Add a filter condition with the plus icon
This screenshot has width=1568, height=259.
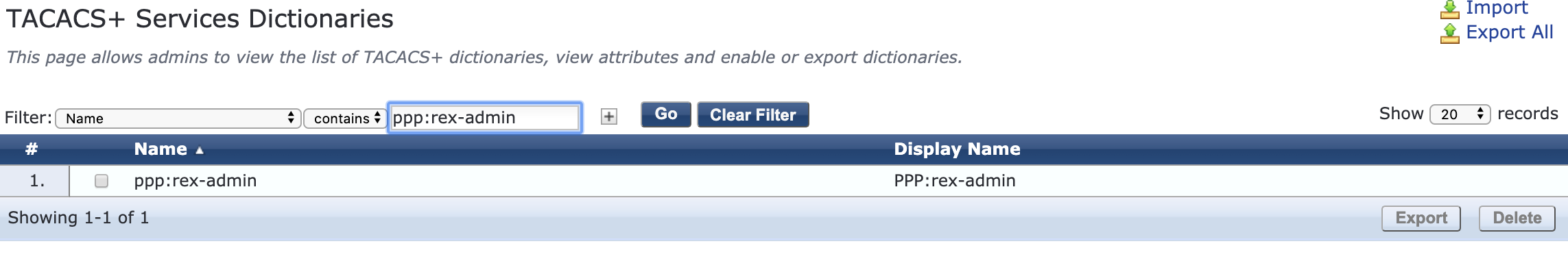(609, 116)
